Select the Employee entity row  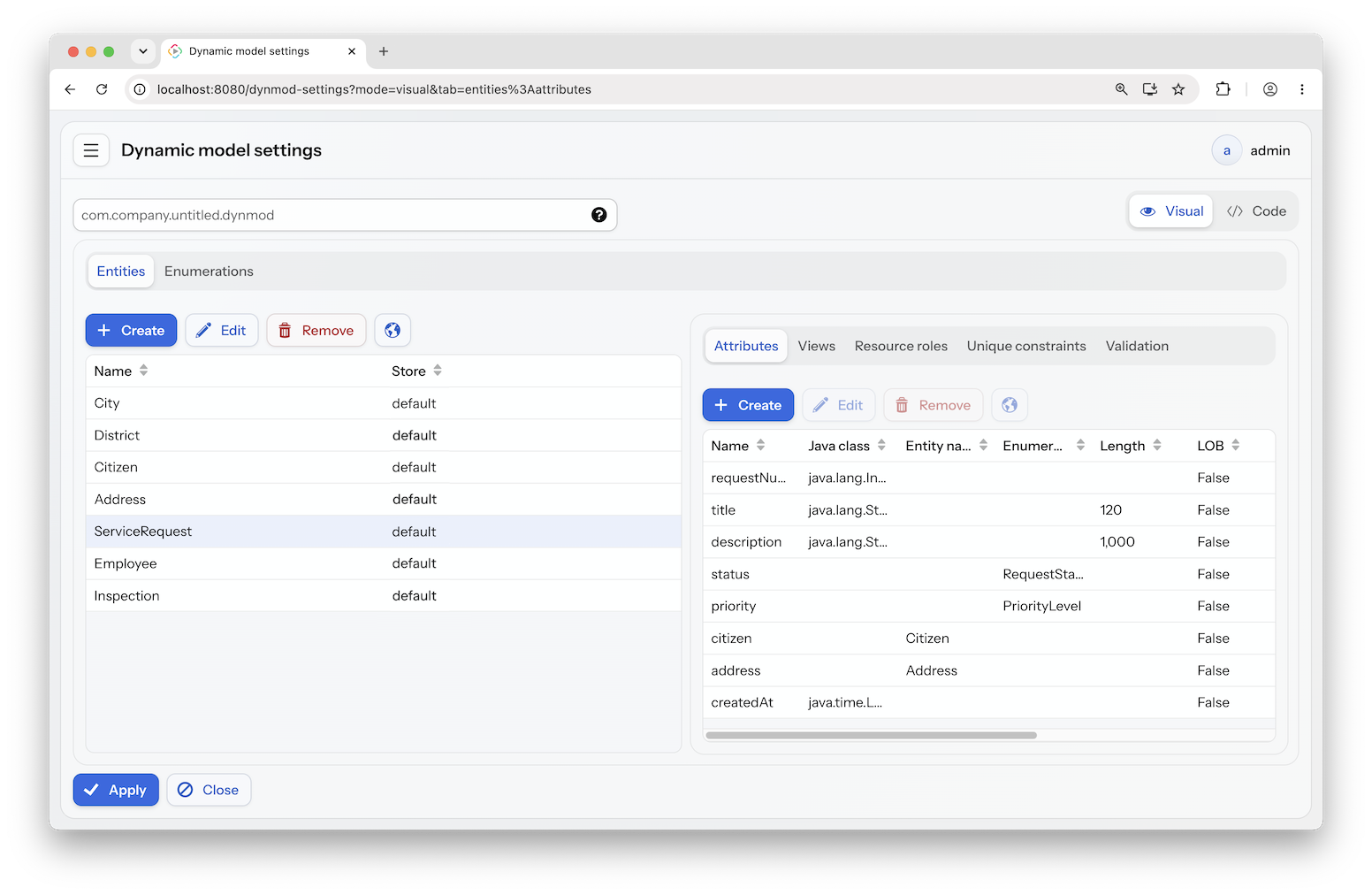(x=384, y=563)
